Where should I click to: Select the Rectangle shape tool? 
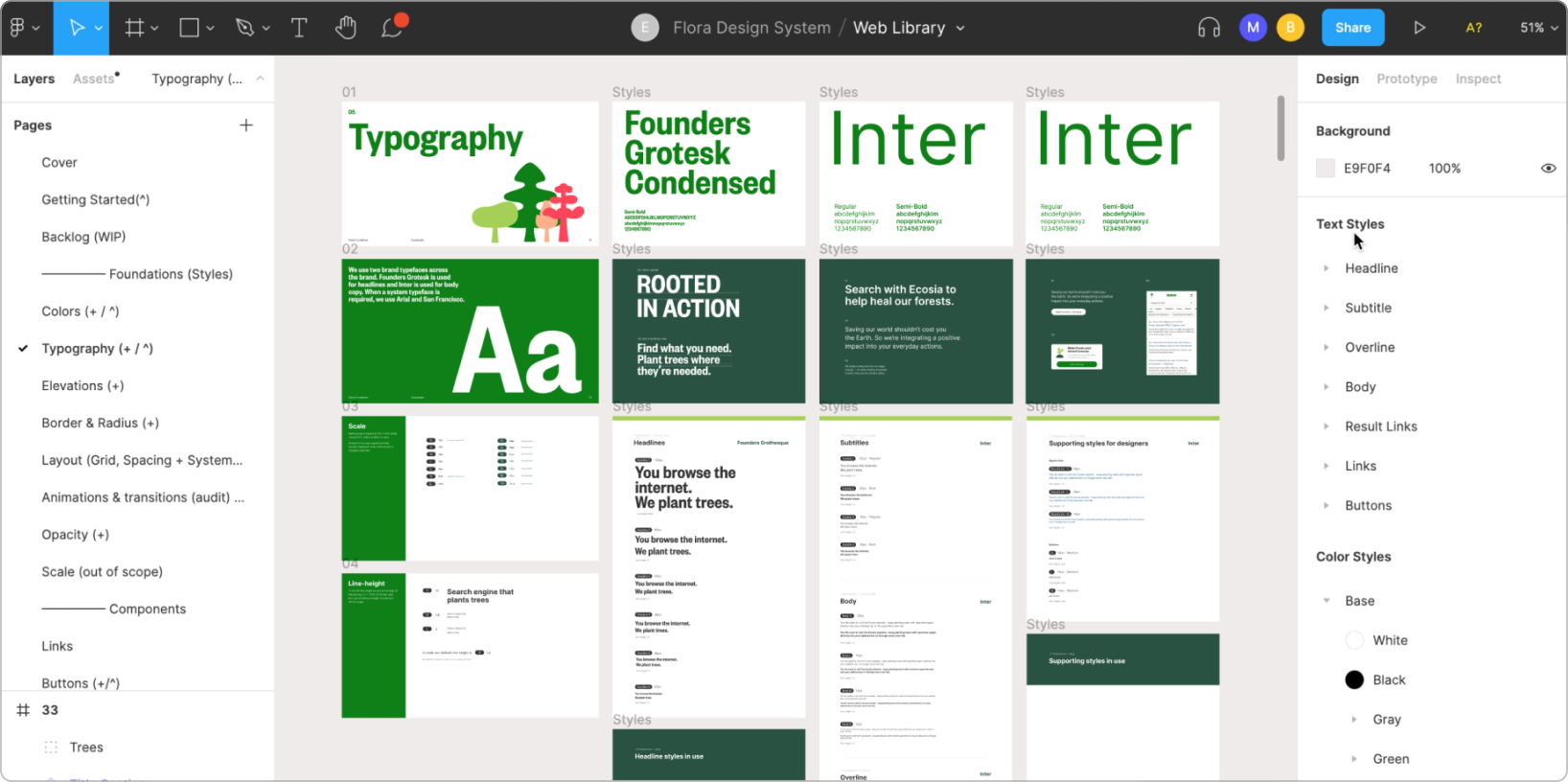(190, 28)
